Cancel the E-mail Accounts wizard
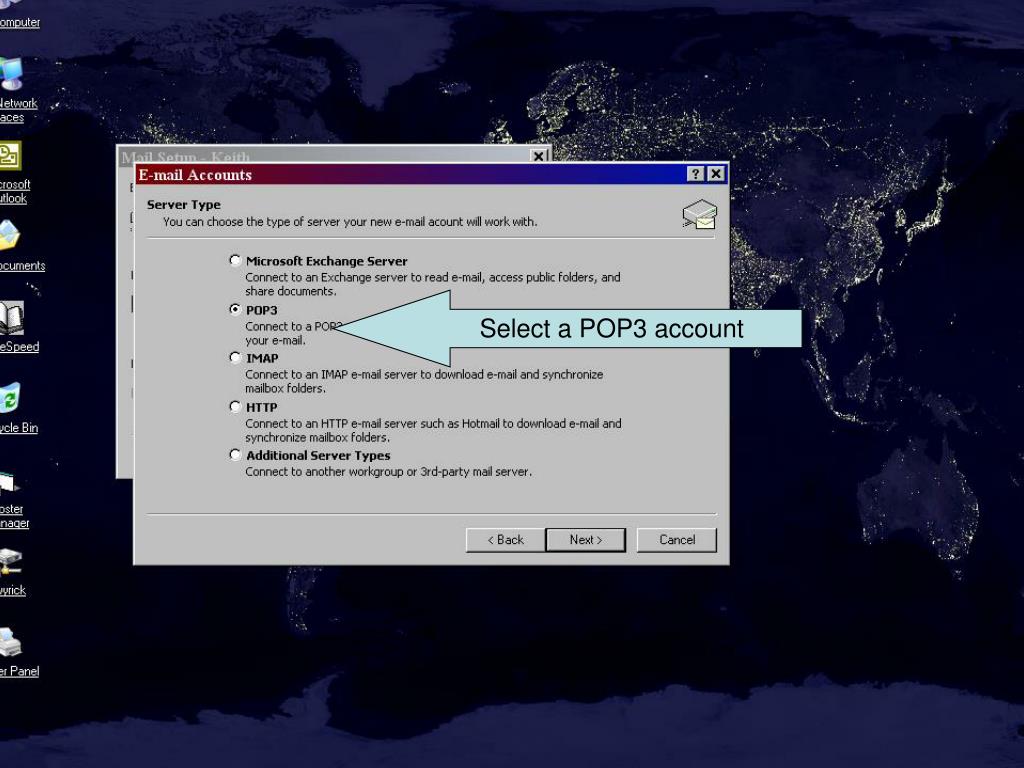 677,539
